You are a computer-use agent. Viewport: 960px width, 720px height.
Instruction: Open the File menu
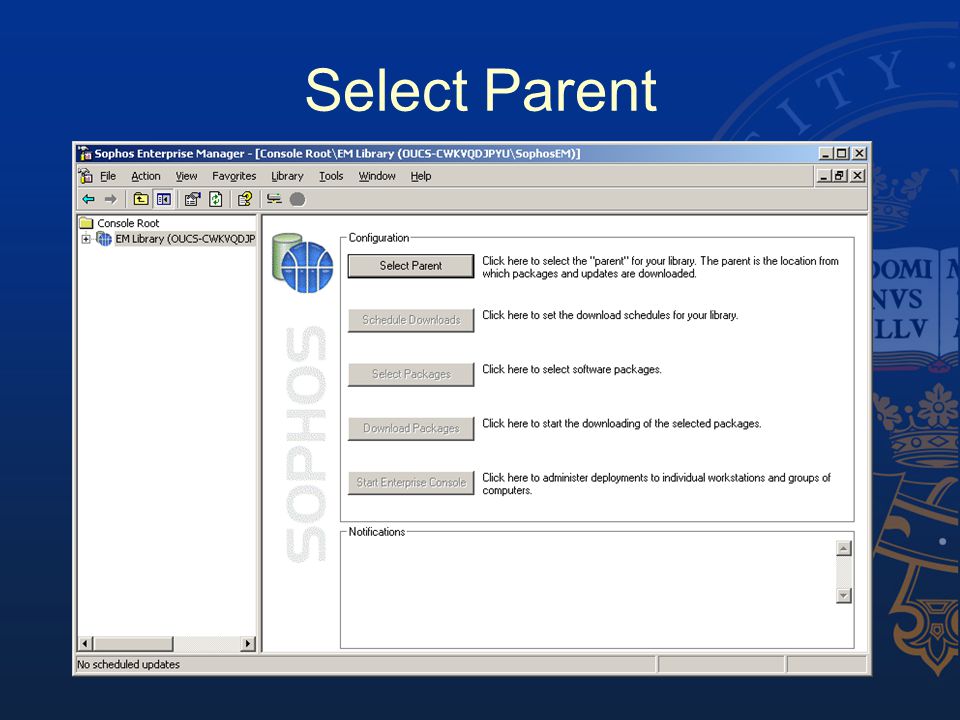108,176
